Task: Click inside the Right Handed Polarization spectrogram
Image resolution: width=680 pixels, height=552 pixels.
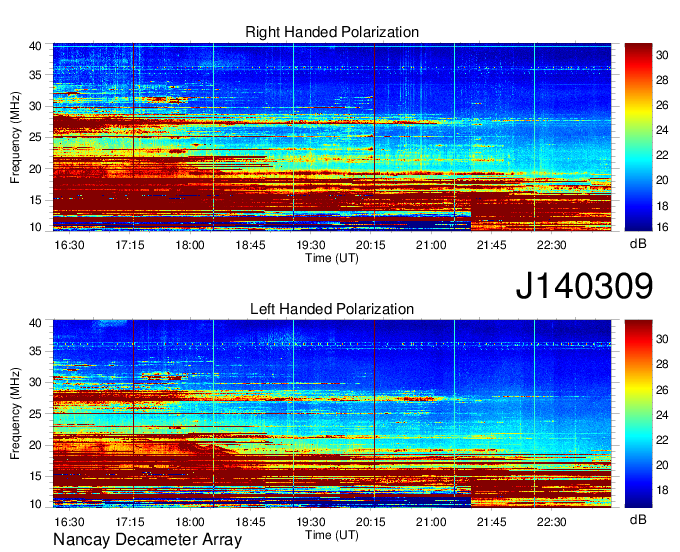Action: tap(332, 137)
